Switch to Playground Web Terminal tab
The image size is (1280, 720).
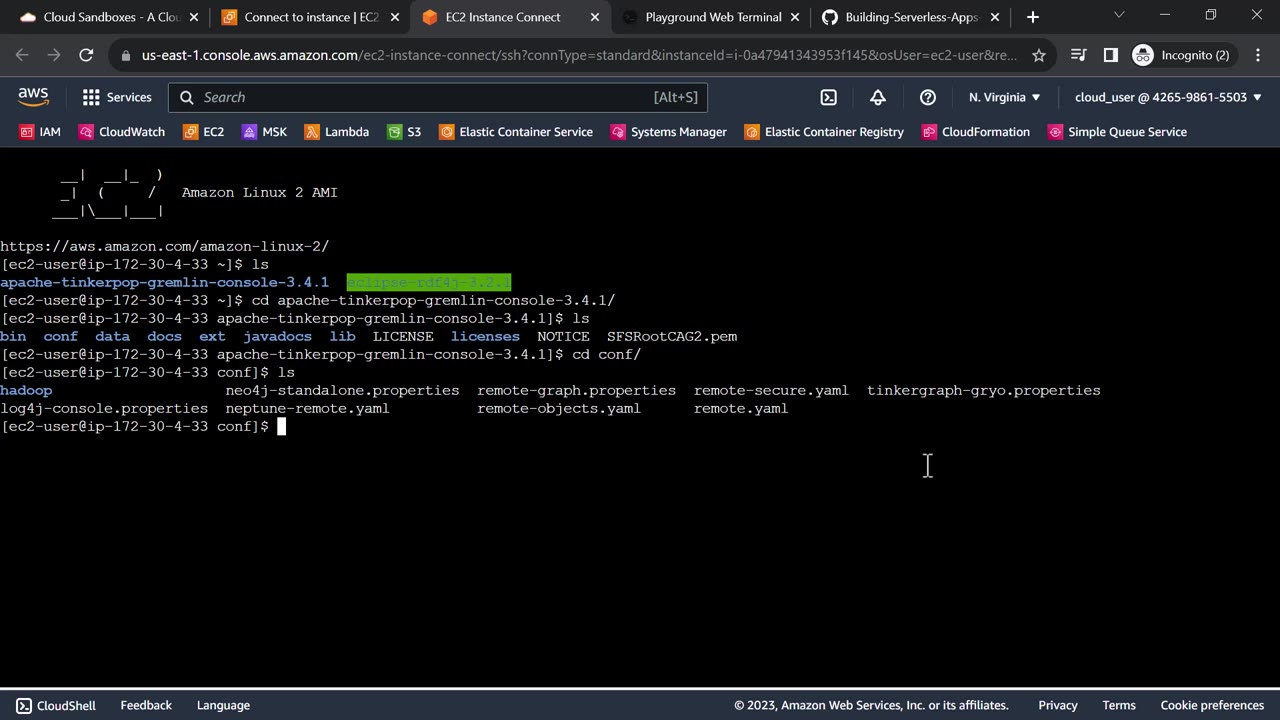coord(712,17)
